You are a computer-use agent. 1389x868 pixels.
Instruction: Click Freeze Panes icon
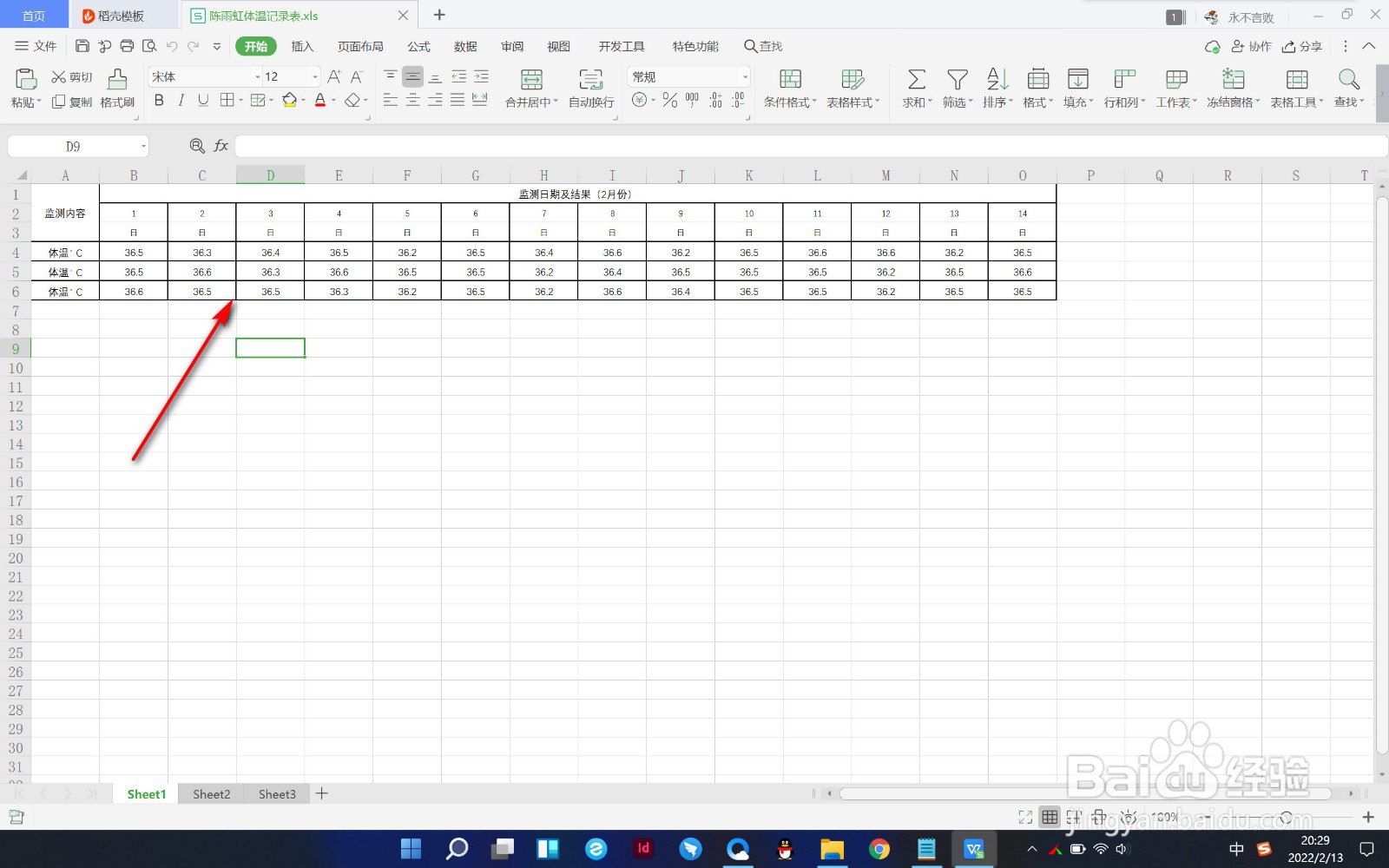pos(1233,80)
